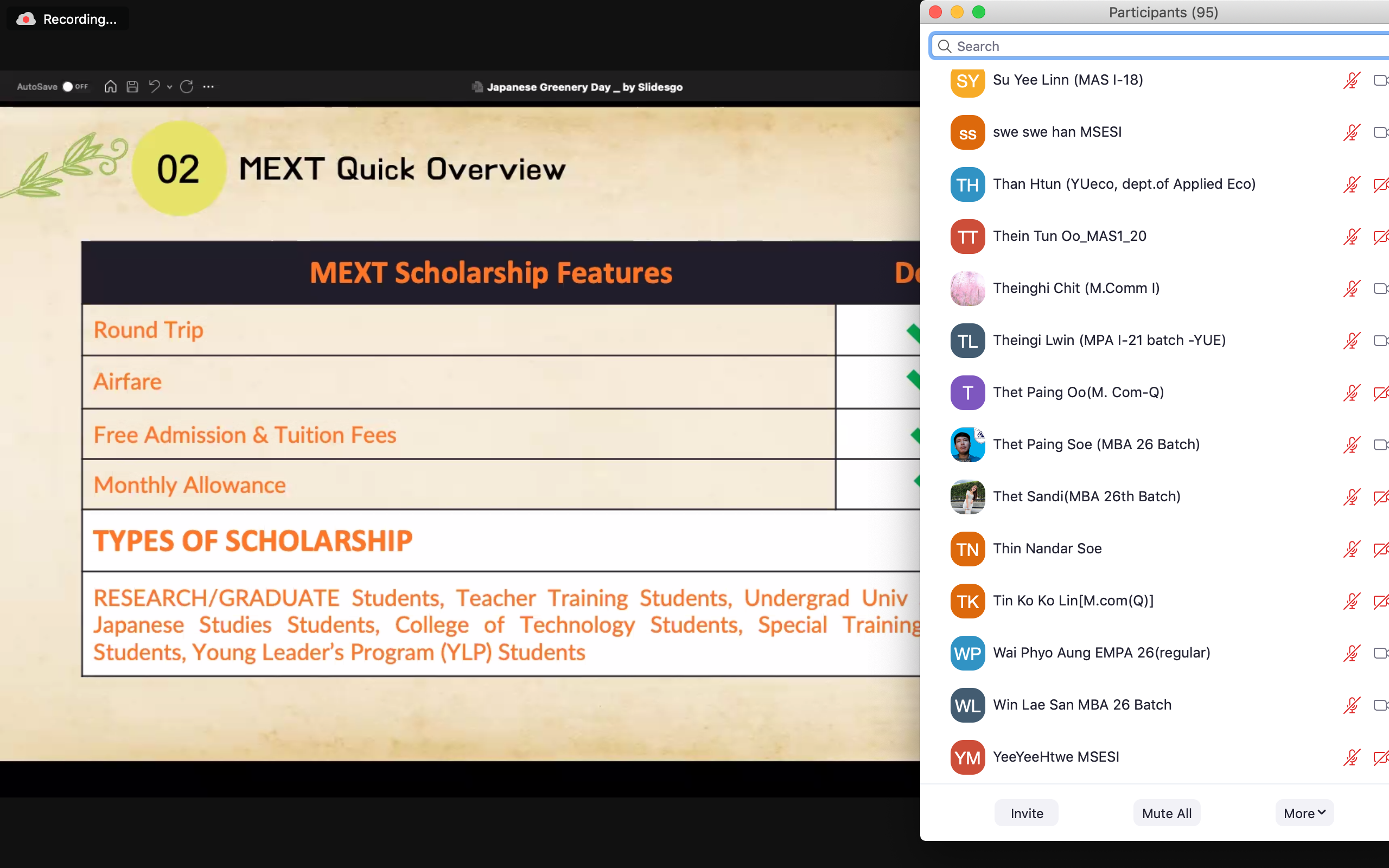Click muted mic icon for Tin Ko Ko Lin
The height and width of the screenshot is (868, 1389).
1352,601
